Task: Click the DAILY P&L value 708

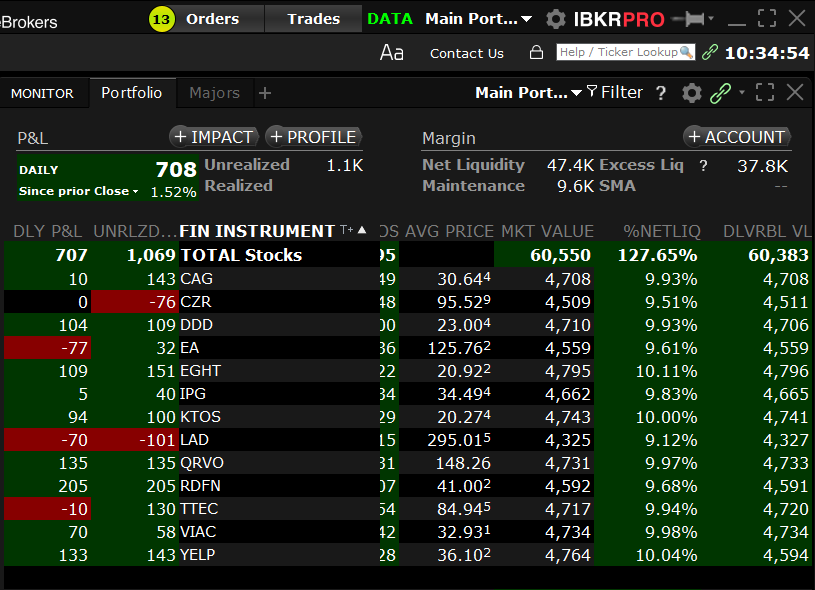Action: (176, 169)
